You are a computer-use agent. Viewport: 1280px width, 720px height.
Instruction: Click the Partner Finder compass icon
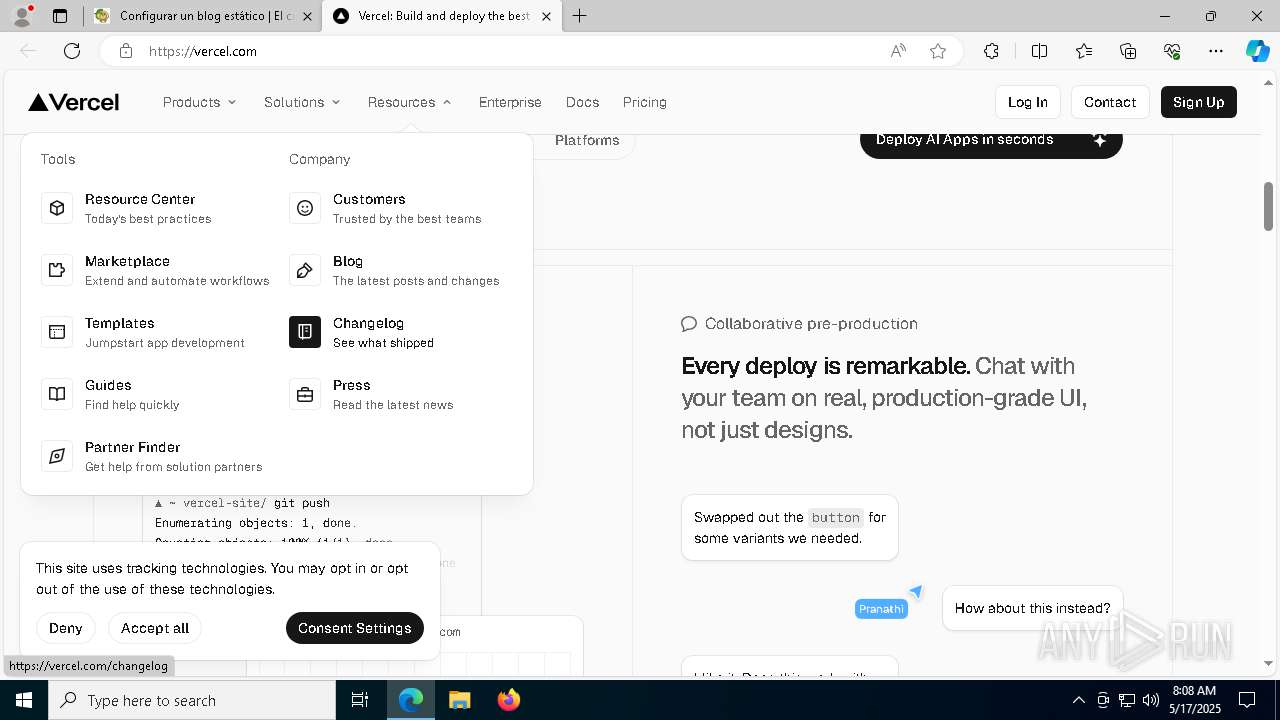[57, 456]
